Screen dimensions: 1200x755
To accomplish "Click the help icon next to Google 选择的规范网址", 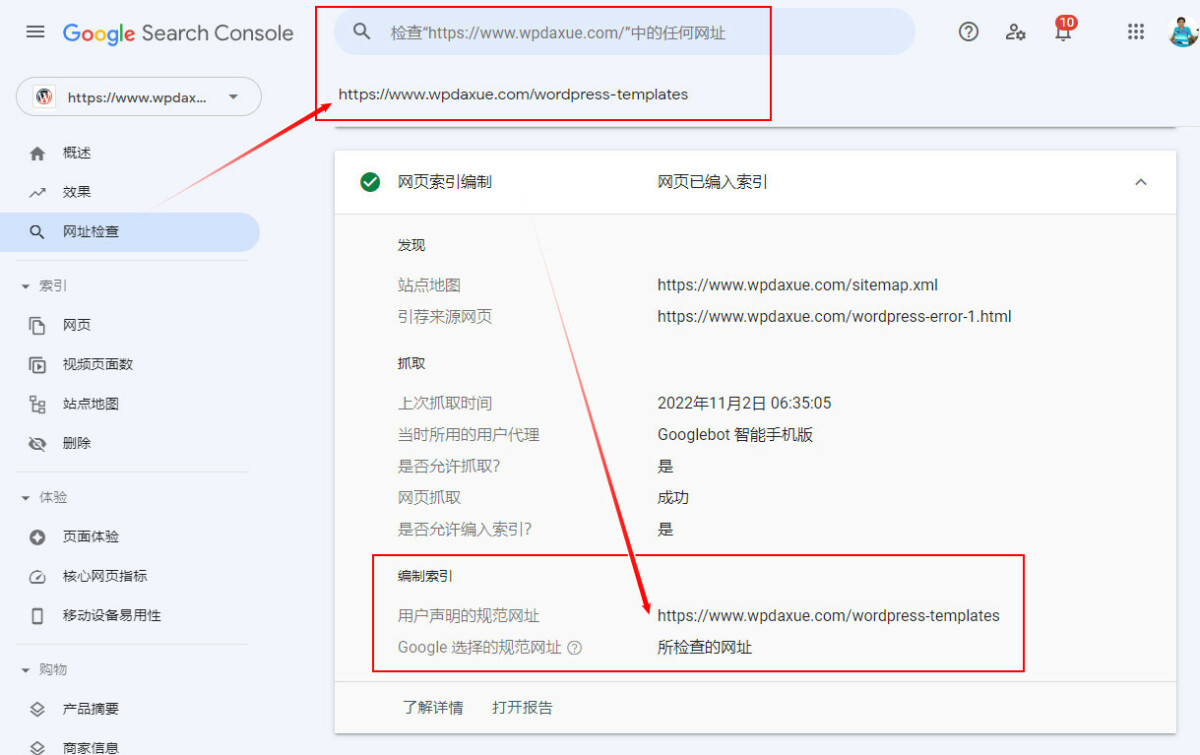I will (574, 648).
